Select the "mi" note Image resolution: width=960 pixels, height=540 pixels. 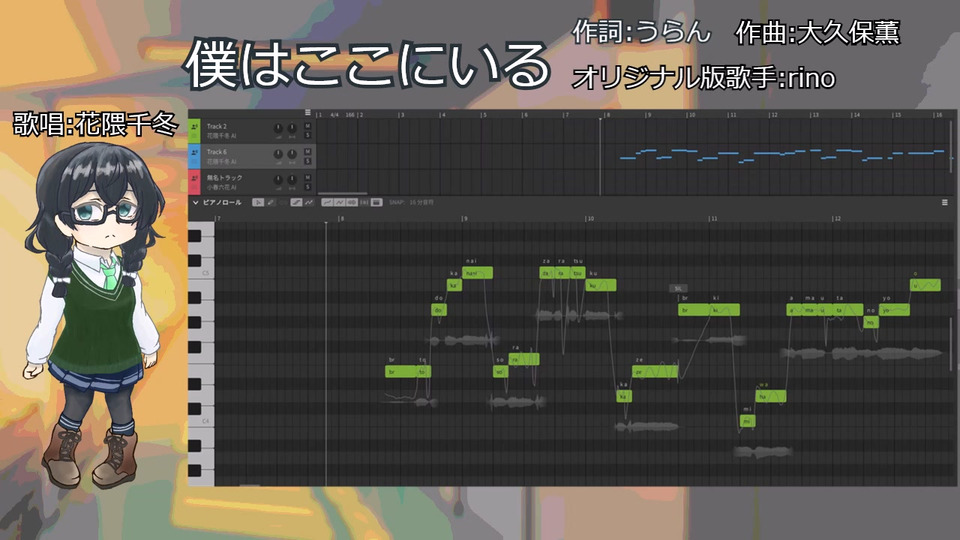[x=748, y=421]
